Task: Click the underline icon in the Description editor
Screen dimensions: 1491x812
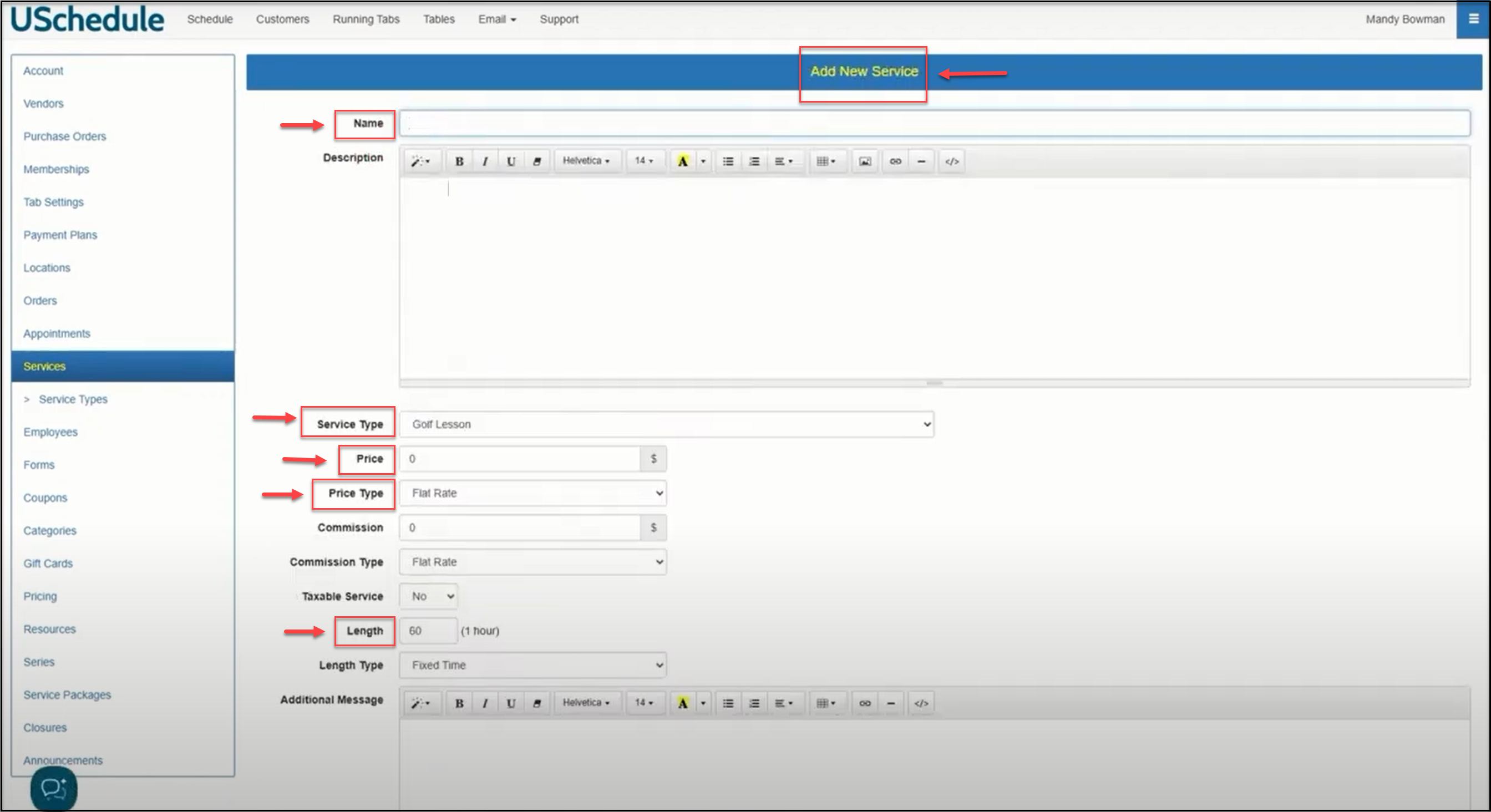Action: 510,161
